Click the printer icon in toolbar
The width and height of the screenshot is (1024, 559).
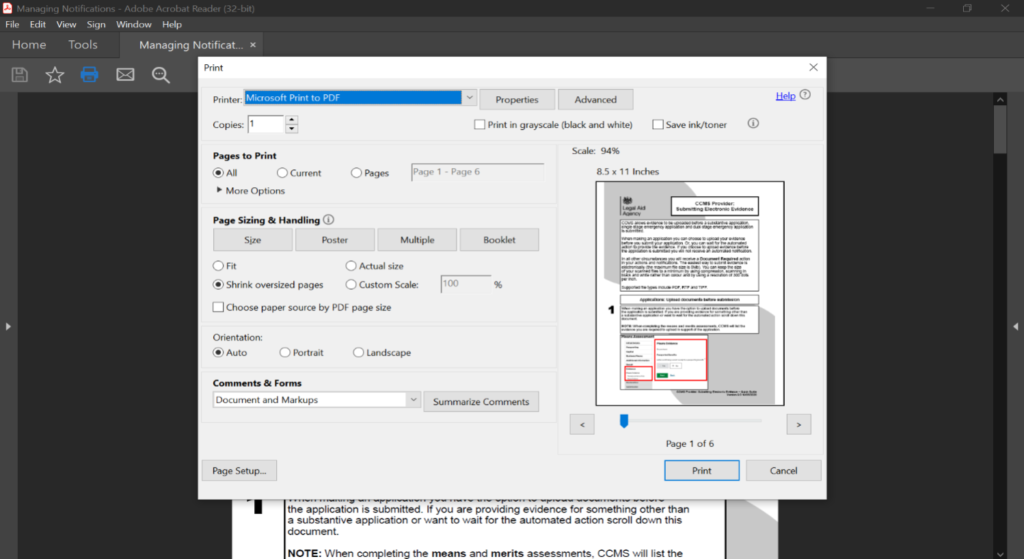pos(90,75)
